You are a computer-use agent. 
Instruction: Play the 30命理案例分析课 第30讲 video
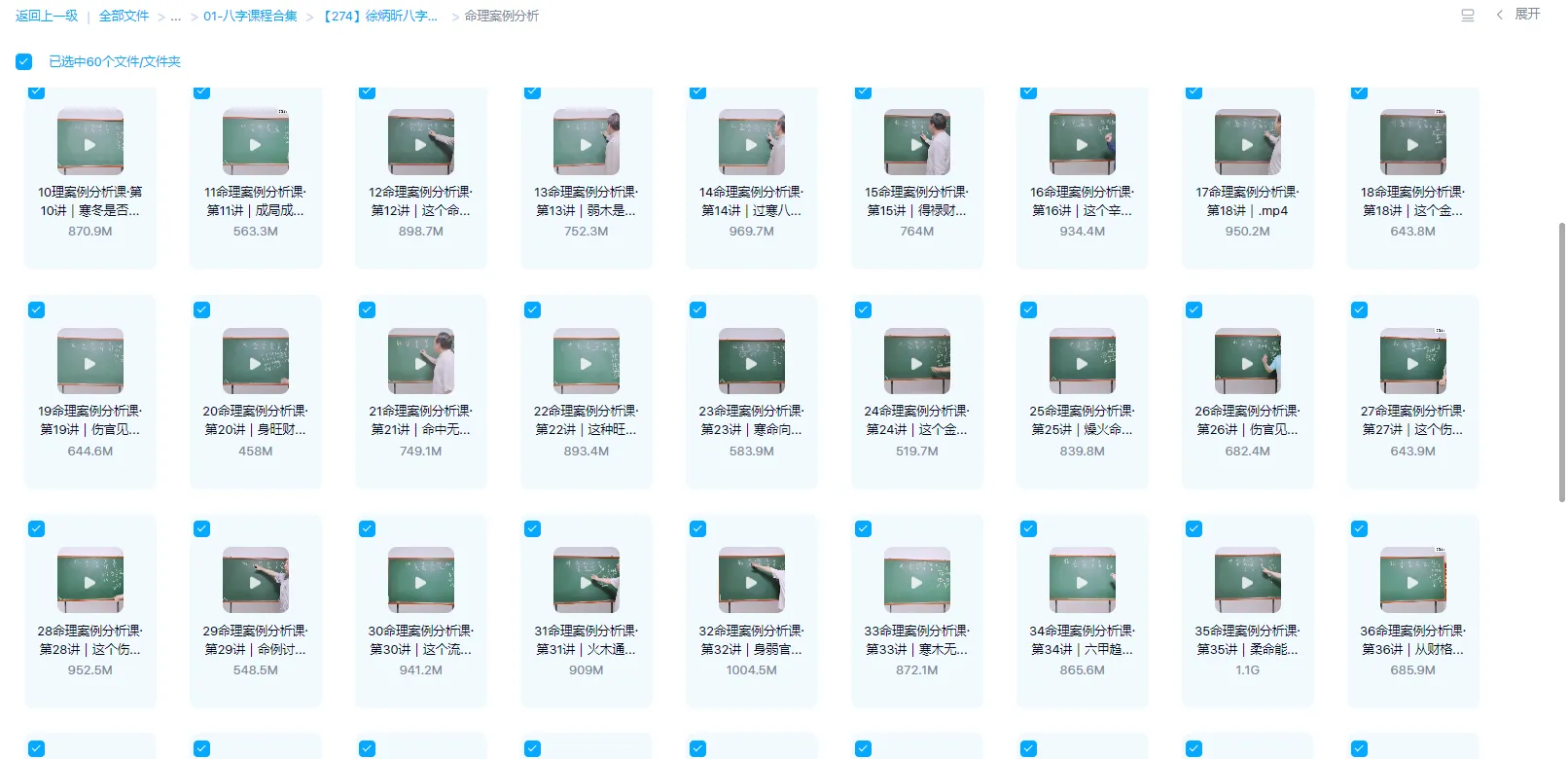(420, 582)
